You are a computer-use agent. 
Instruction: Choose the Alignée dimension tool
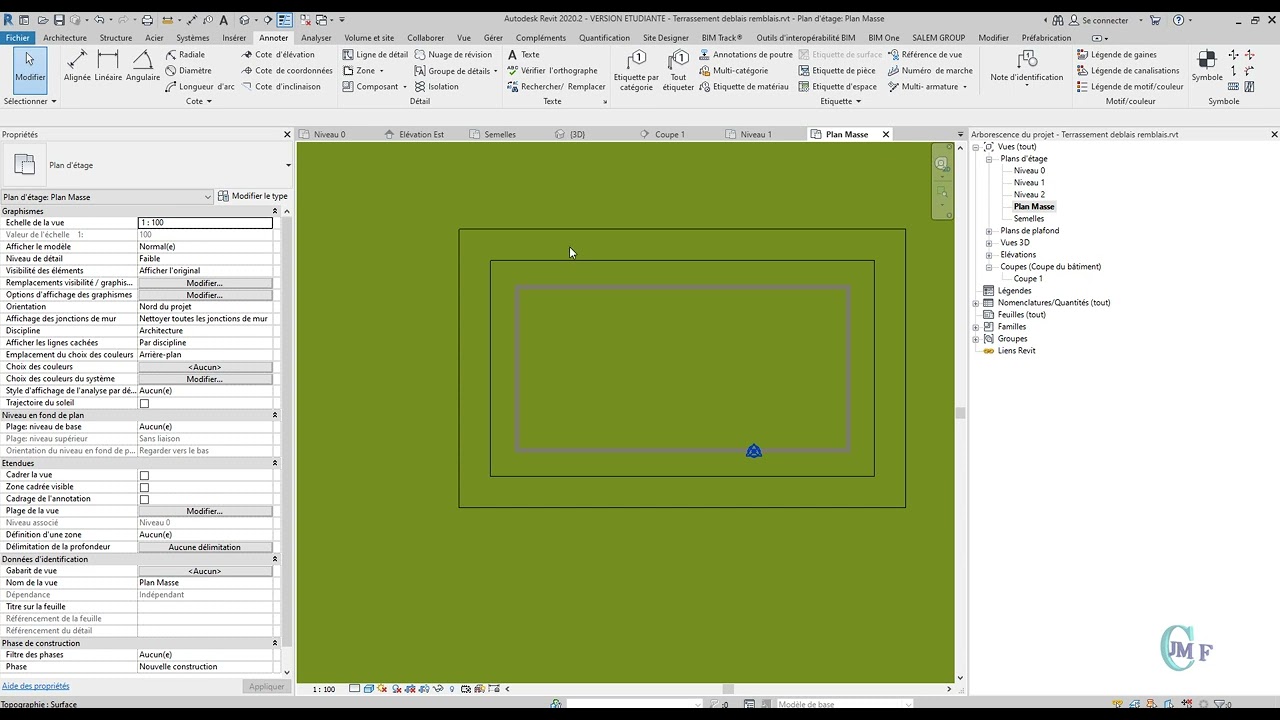77,66
